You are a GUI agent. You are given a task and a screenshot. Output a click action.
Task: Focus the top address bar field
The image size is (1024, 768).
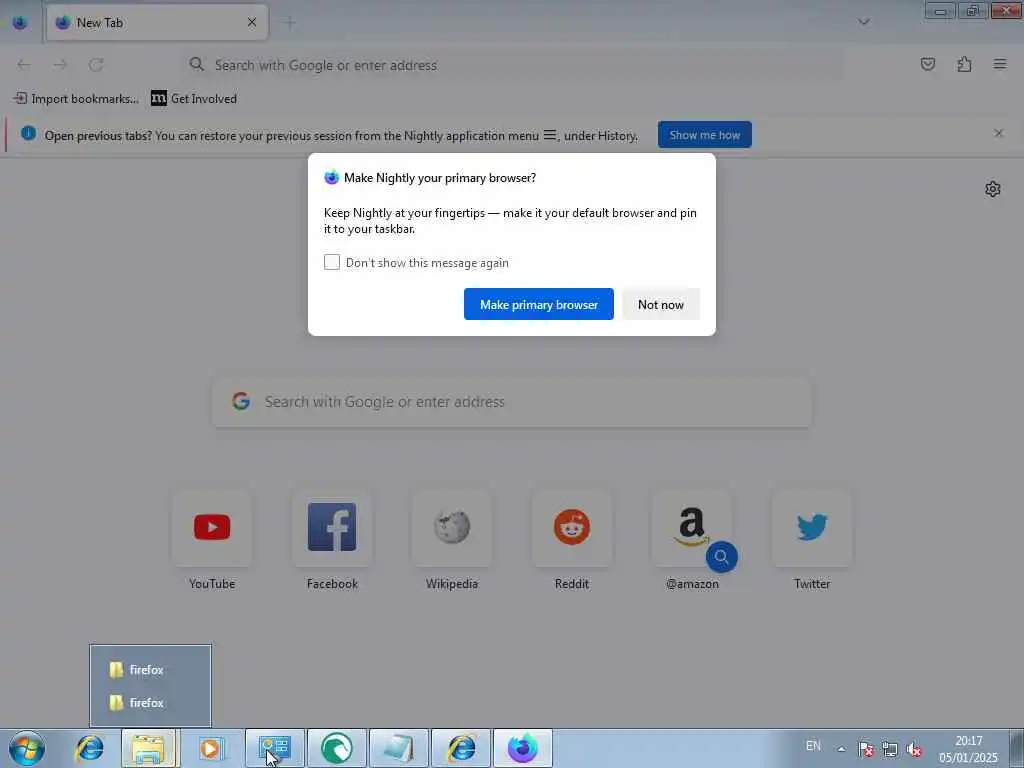tap(513, 65)
